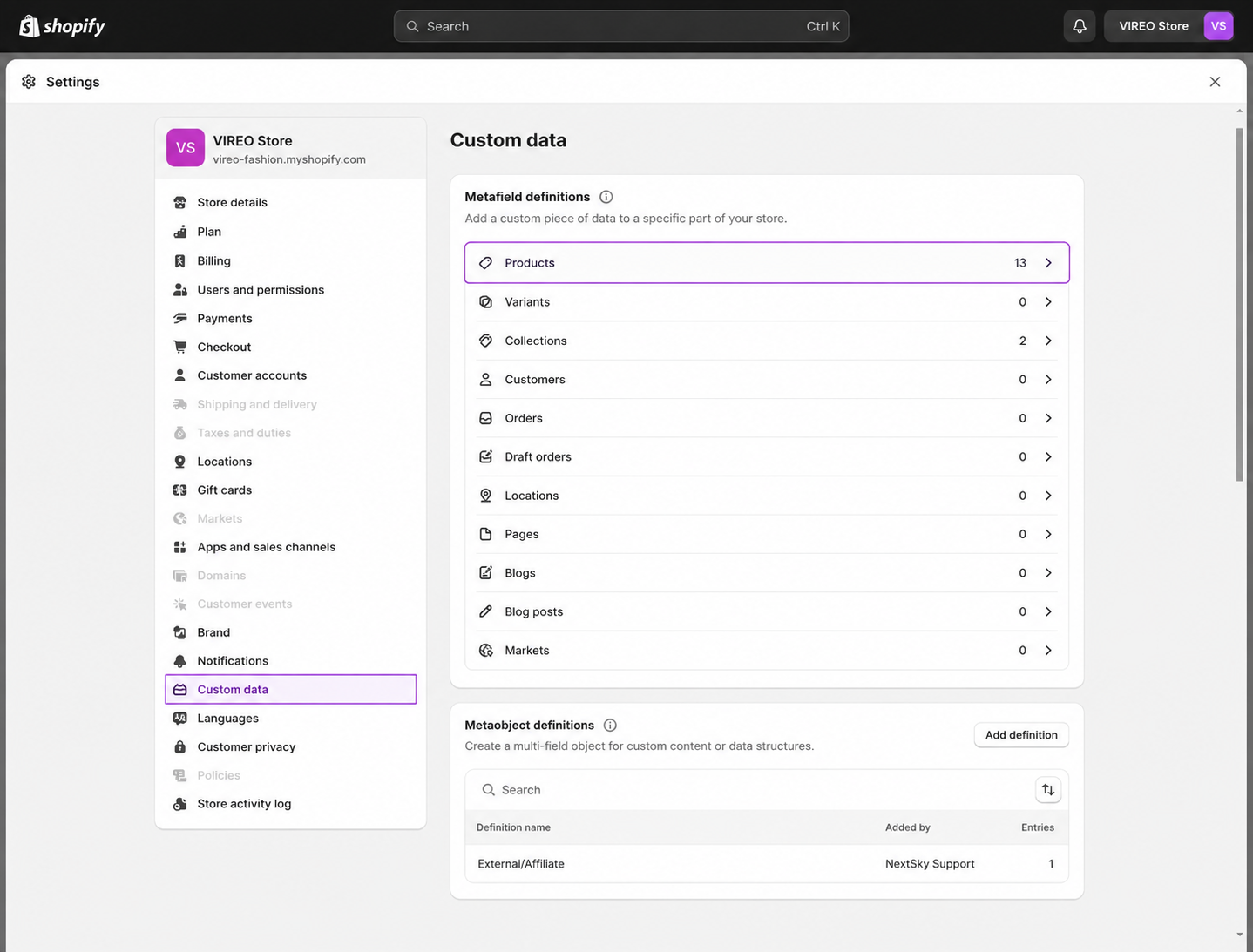Click the VS avatar in top bar
This screenshot has height=952, width=1253.
pos(1218,26)
